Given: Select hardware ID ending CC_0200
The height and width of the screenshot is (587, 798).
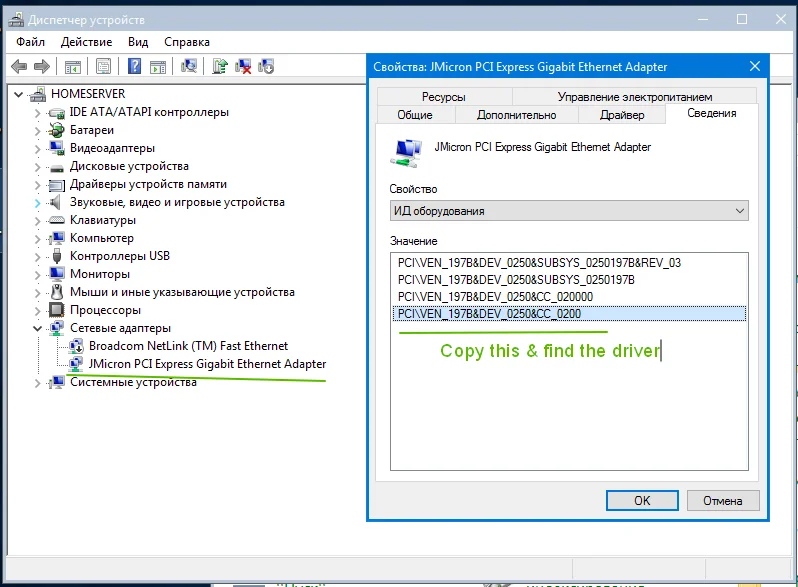Looking at the screenshot, I should click(x=569, y=314).
